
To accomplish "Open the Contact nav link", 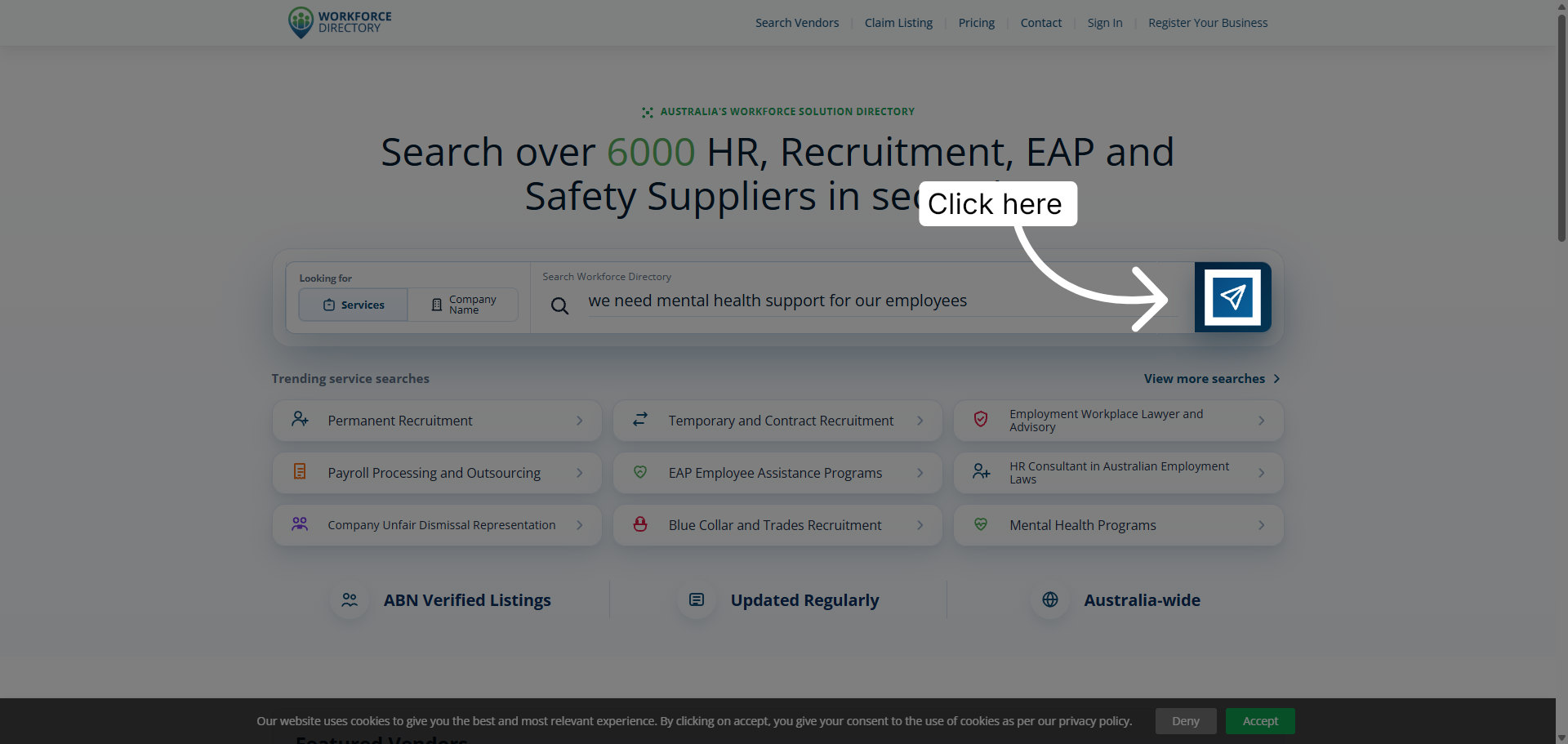I will tap(1041, 23).
